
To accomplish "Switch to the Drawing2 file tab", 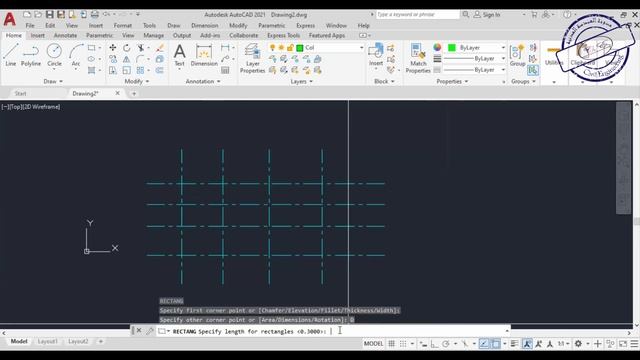I will pos(85,93).
